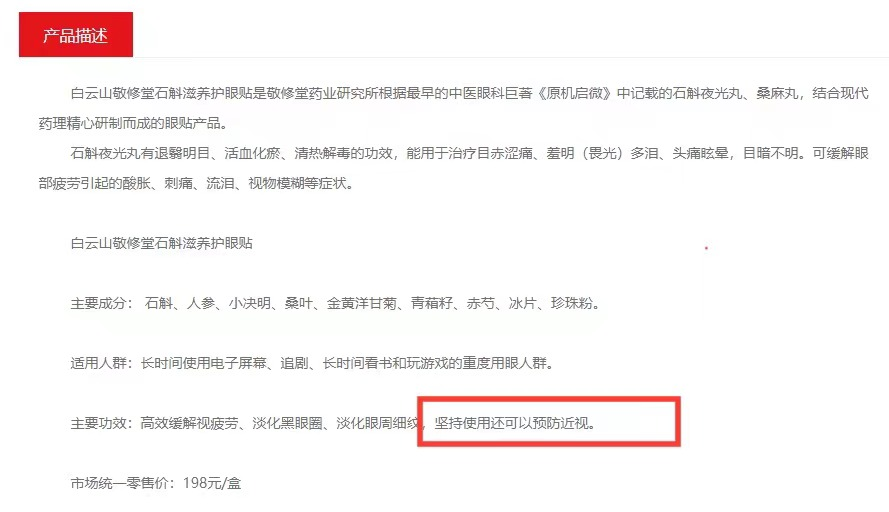Click the red highlighted box around the myopia claim
The width and height of the screenshot is (889, 512).
pyautogui.click(x=549, y=421)
